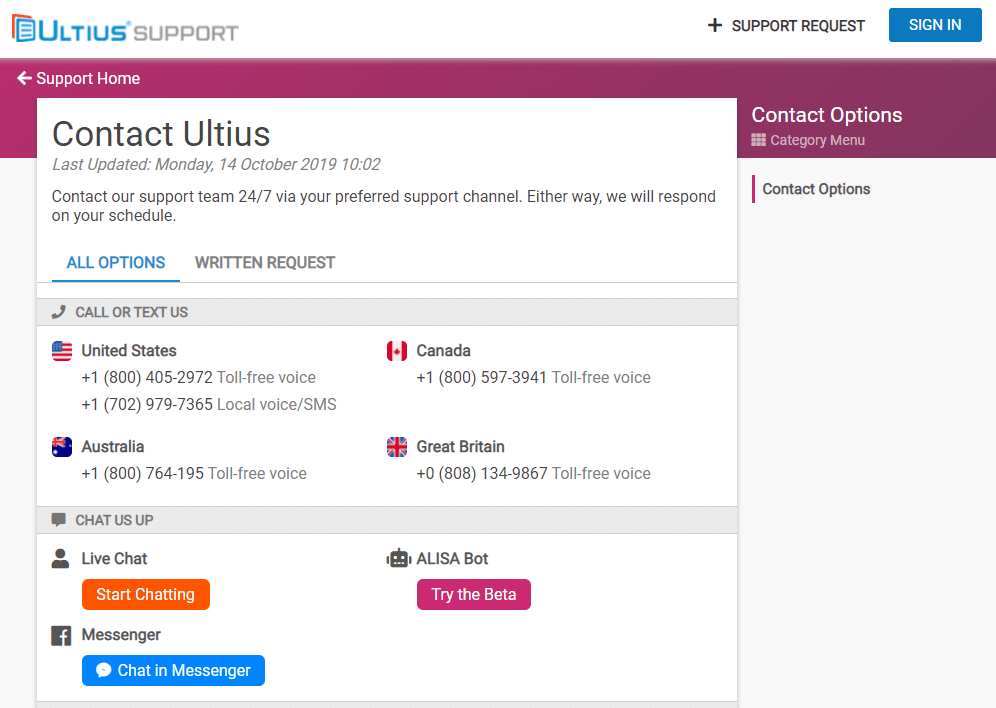Click the Live Chat label
This screenshot has height=708, width=996.
[x=114, y=559]
